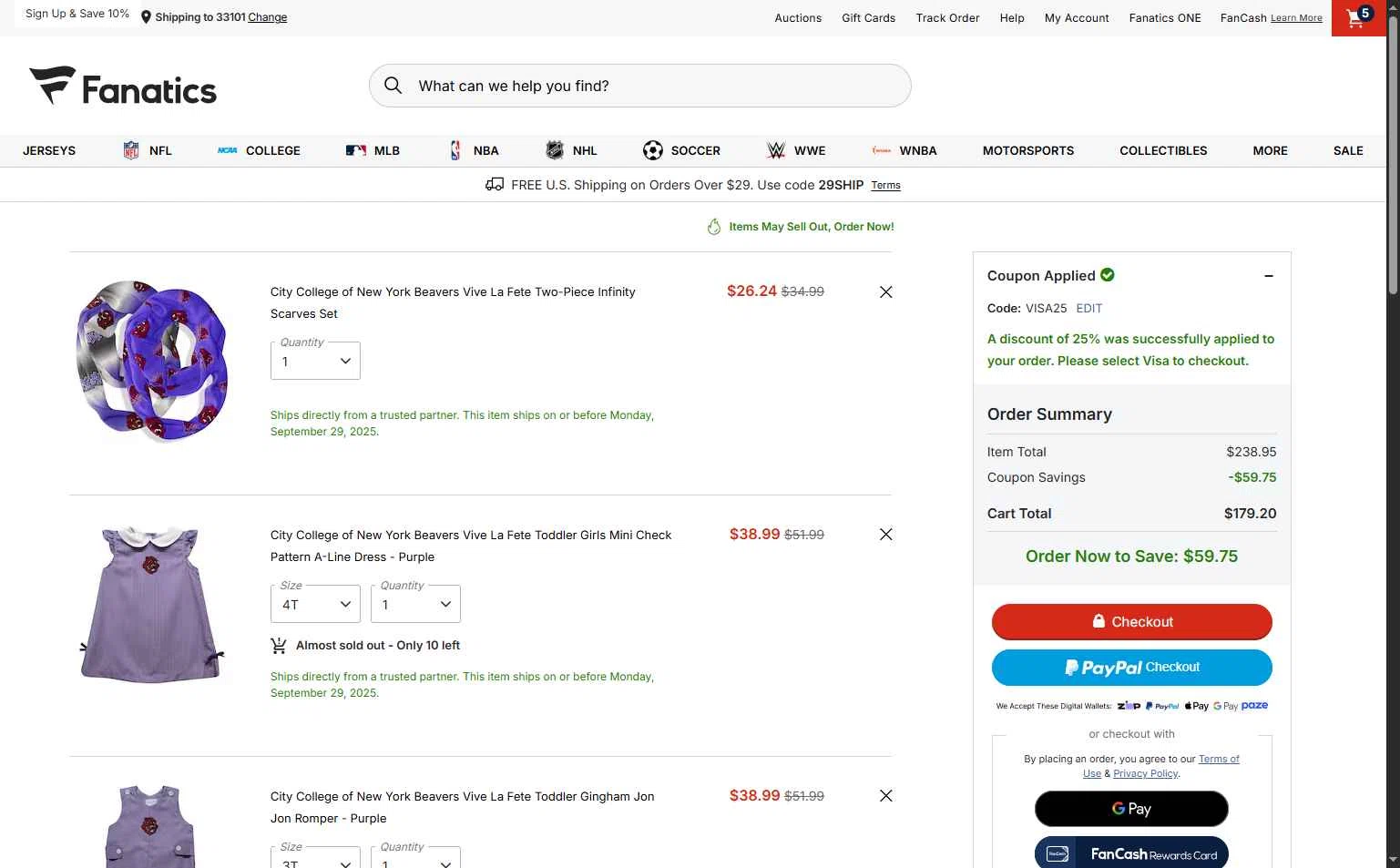
Task: Change the shipping zip code
Action: tap(268, 17)
